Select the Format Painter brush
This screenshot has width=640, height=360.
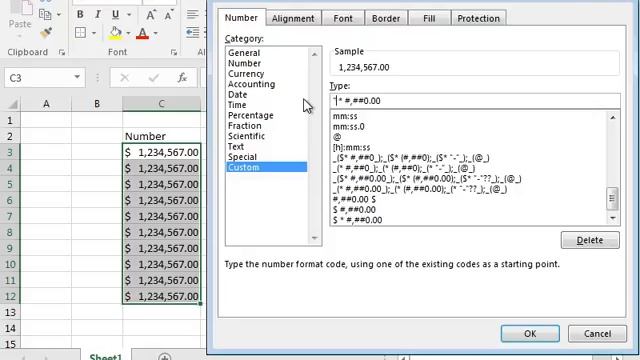pyautogui.click(x=45, y=33)
